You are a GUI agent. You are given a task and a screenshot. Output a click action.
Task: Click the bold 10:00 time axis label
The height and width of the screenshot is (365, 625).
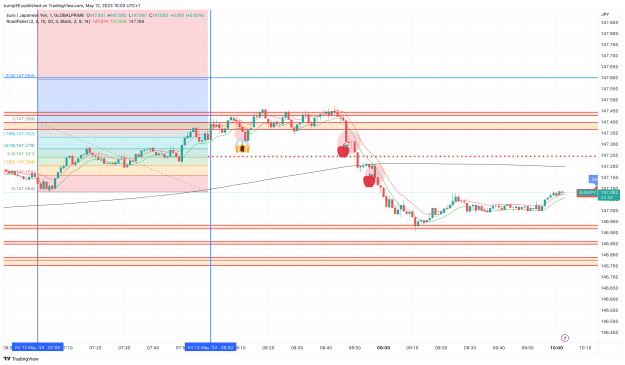coord(556,347)
